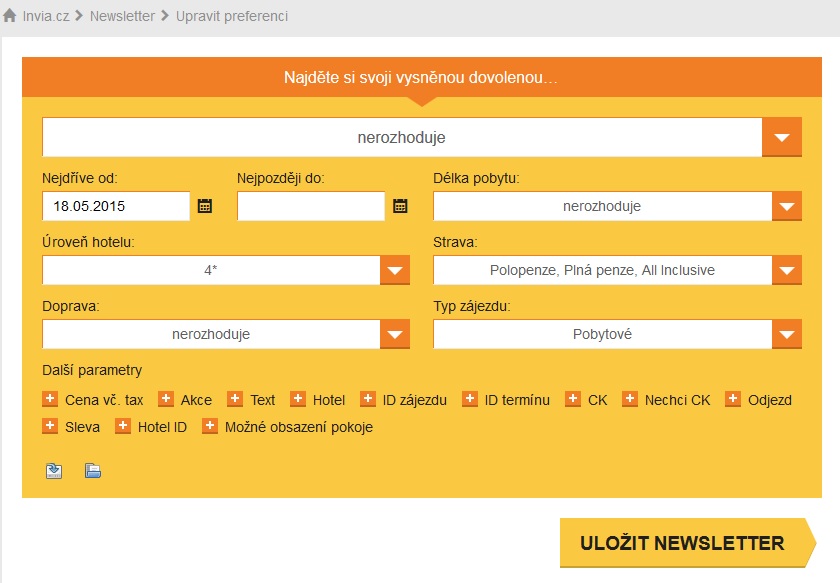Viewport: 840px width, 583px height.
Task: Click the Doprava dropdown arrow button
Action: pos(395,334)
